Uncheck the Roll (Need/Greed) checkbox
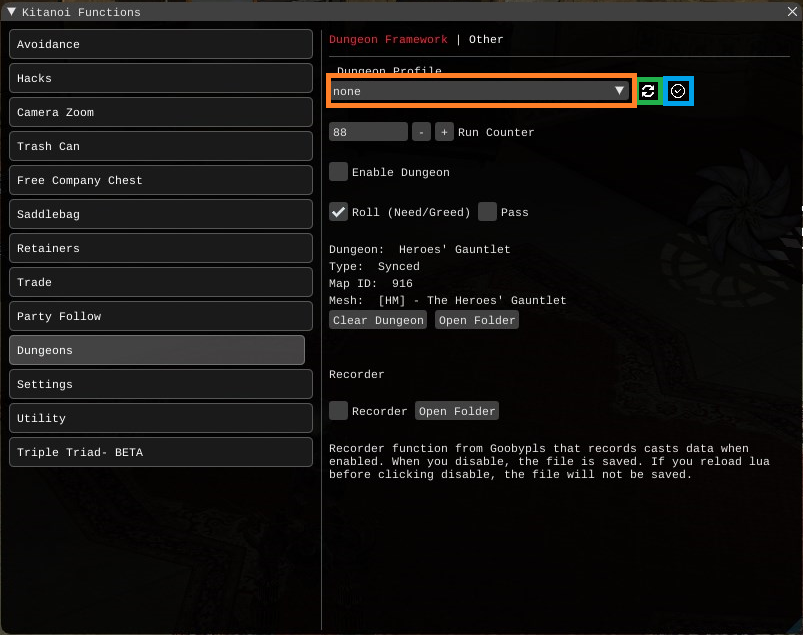Screen dimensions: 803x635 tap(339, 212)
